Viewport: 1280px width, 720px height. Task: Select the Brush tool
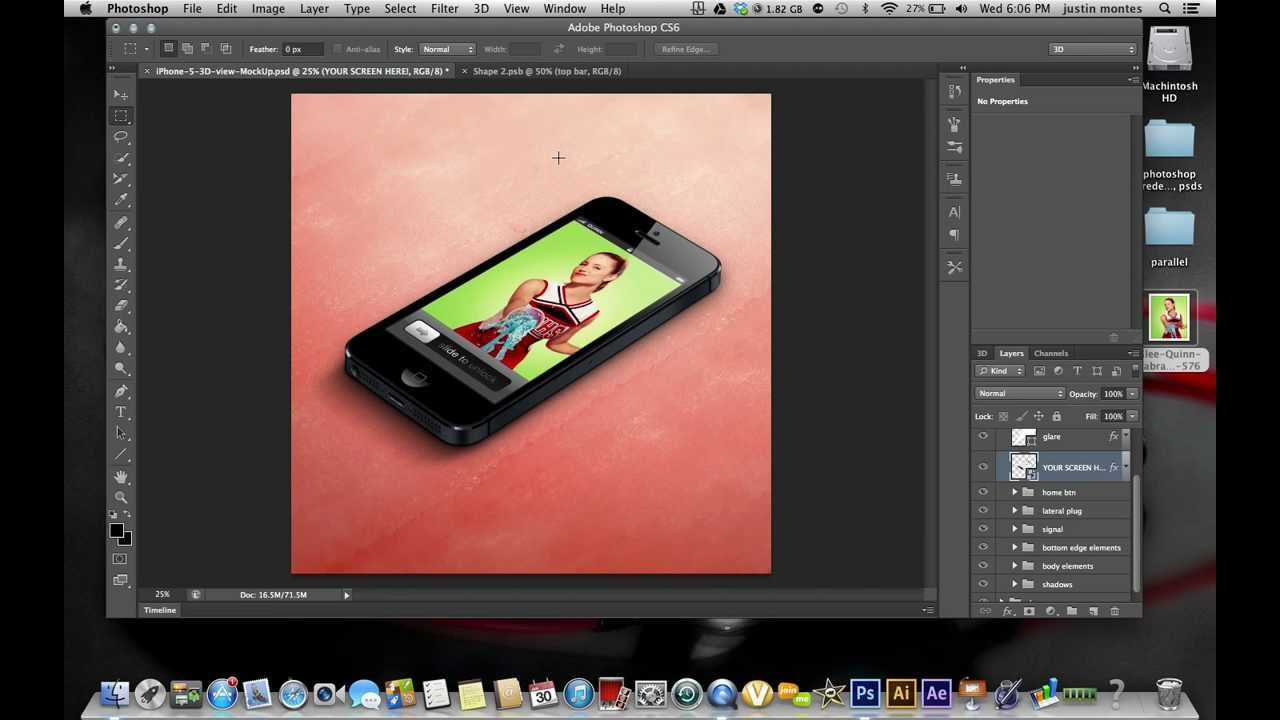(x=121, y=243)
